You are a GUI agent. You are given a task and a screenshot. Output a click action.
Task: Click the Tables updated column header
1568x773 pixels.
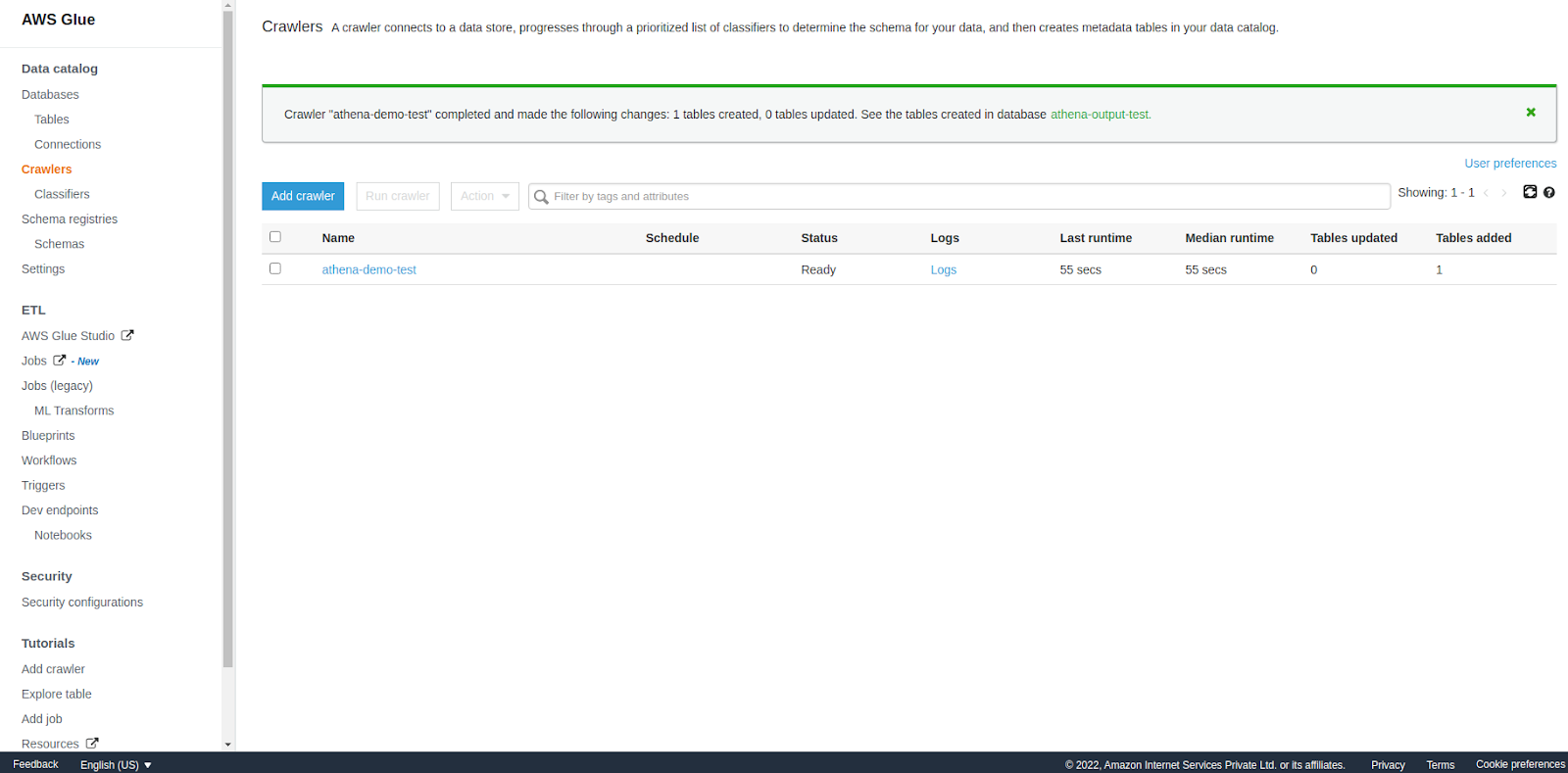(1353, 238)
